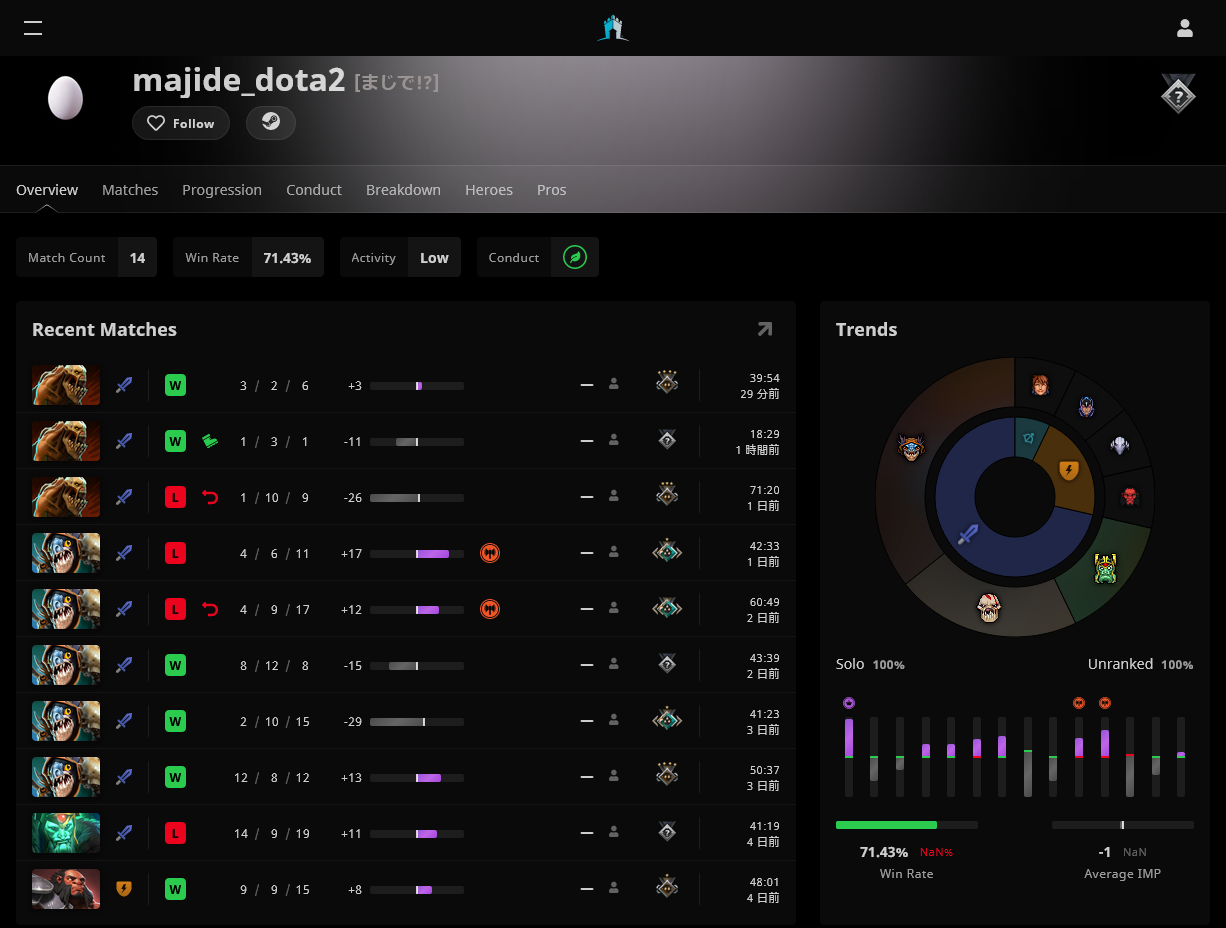Click the 71:20 match duration
Screen dimensions: 1226x928
click(765, 490)
